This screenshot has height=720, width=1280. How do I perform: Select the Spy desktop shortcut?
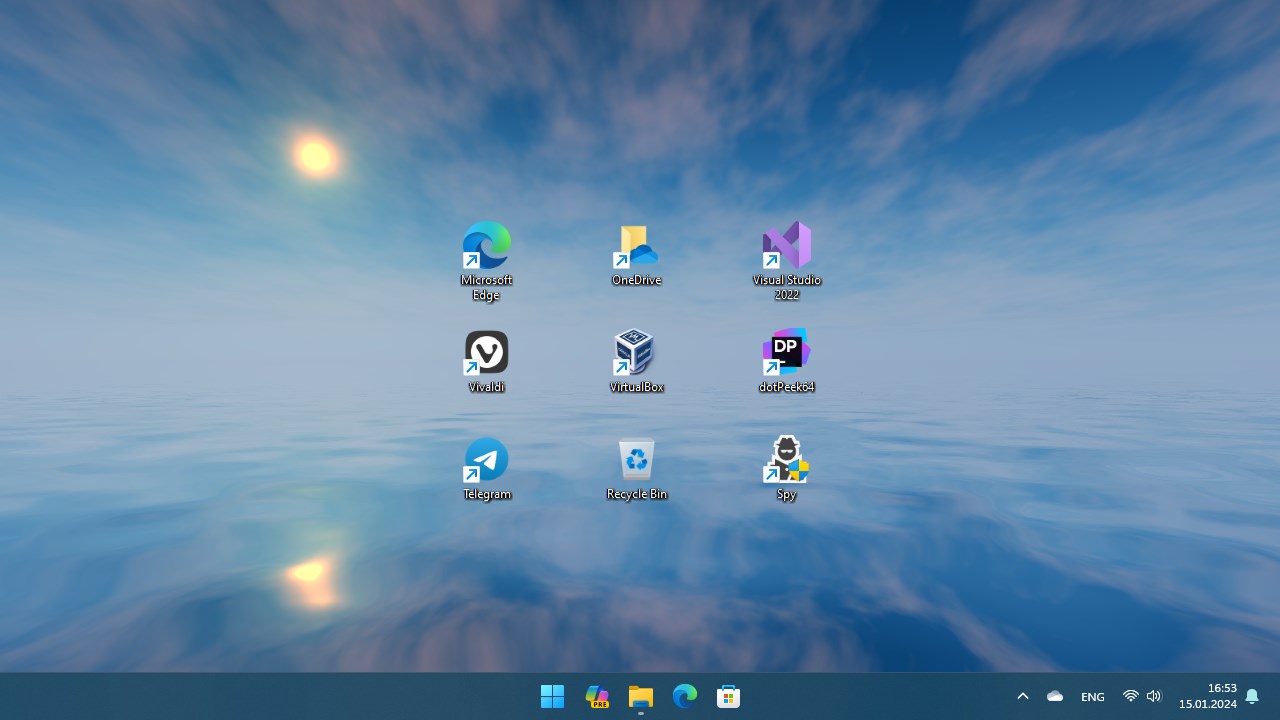pos(787,468)
